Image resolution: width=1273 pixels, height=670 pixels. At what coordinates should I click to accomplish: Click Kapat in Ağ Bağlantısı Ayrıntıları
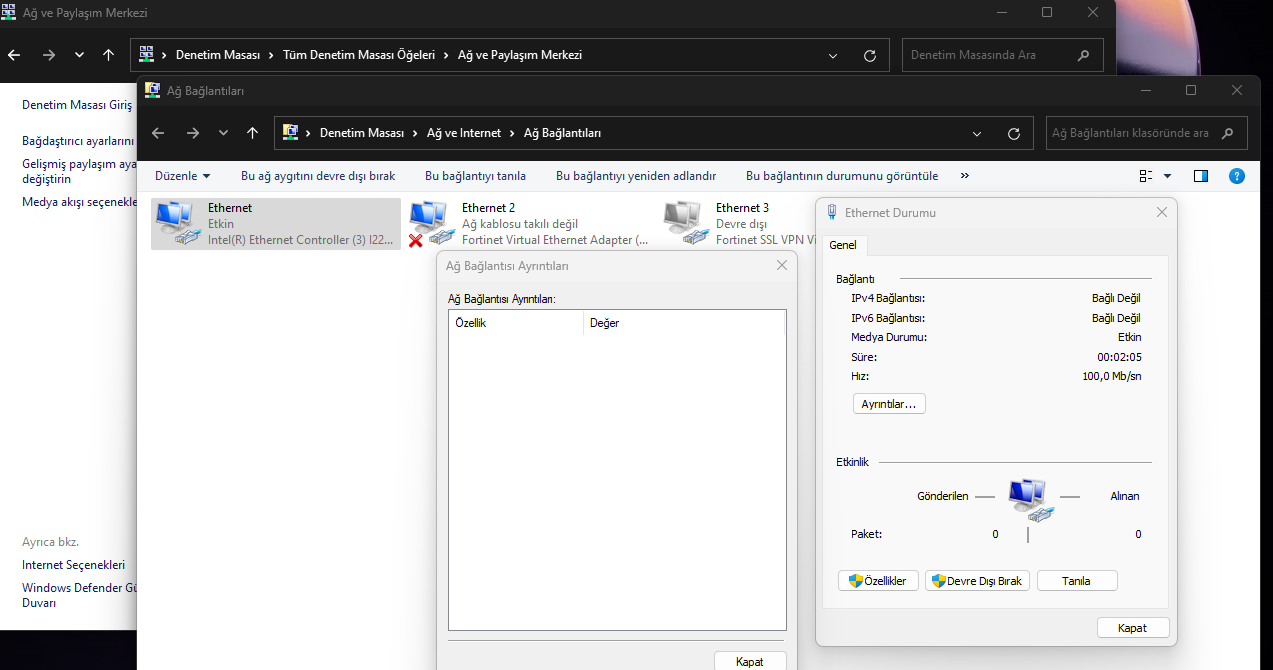750,661
